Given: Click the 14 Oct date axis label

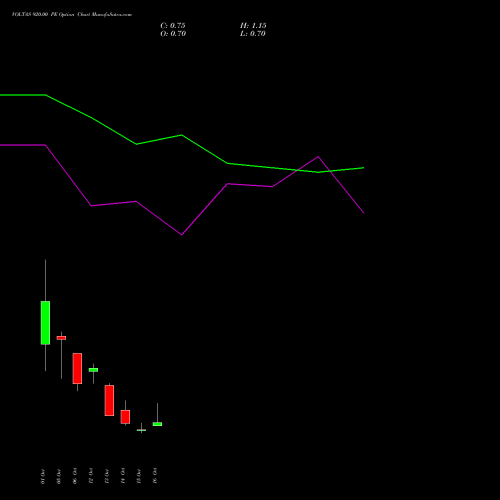Looking at the screenshot, I should 123,476.
